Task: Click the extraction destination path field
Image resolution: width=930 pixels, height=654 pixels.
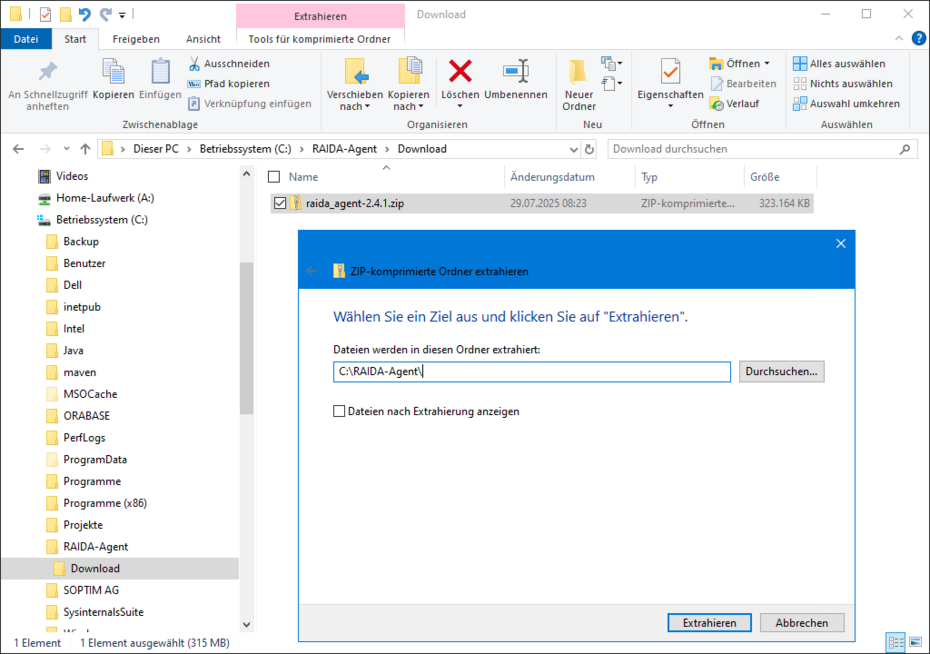Action: coord(531,372)
